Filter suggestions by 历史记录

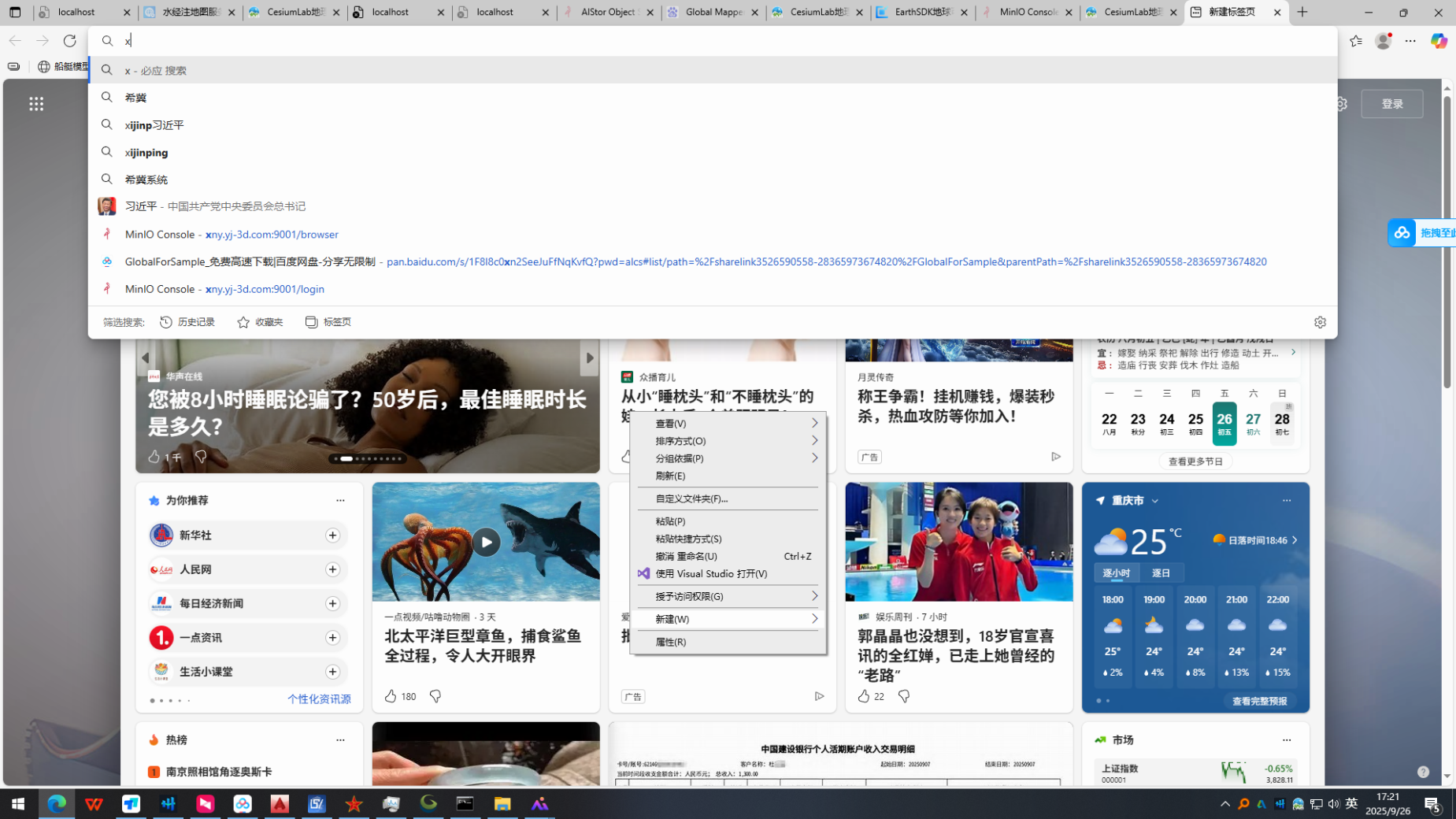click(x=187, y=322)
